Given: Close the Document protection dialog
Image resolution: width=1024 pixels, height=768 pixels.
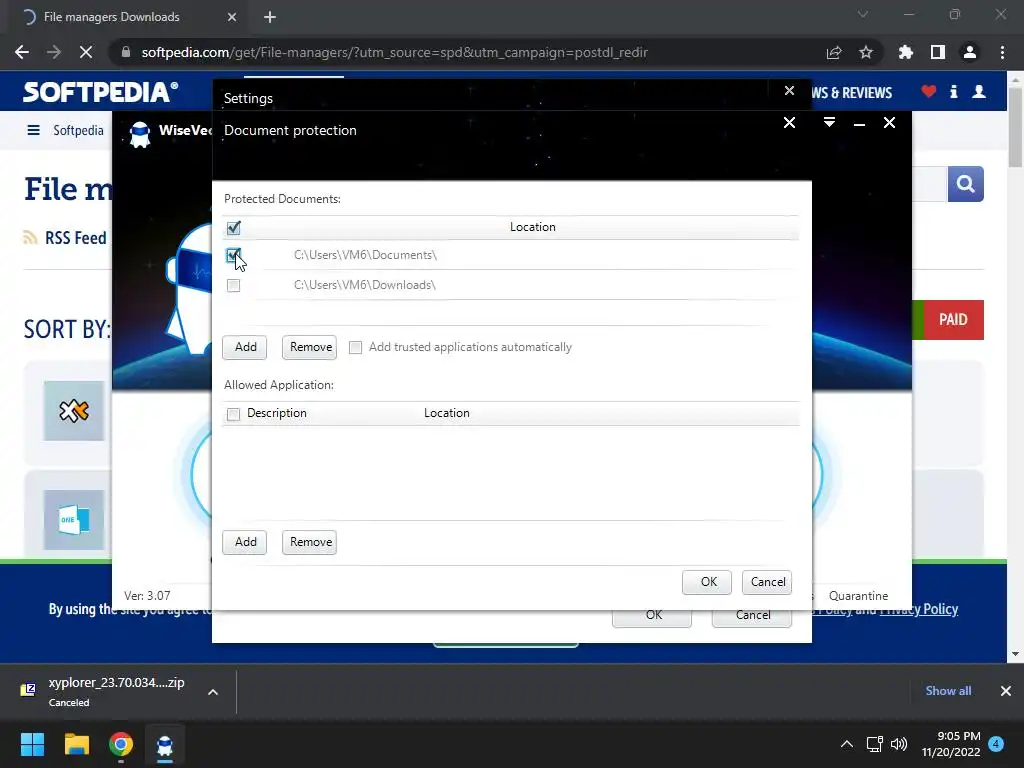Looking at the screenshot, I should click(x=790, y=123).
